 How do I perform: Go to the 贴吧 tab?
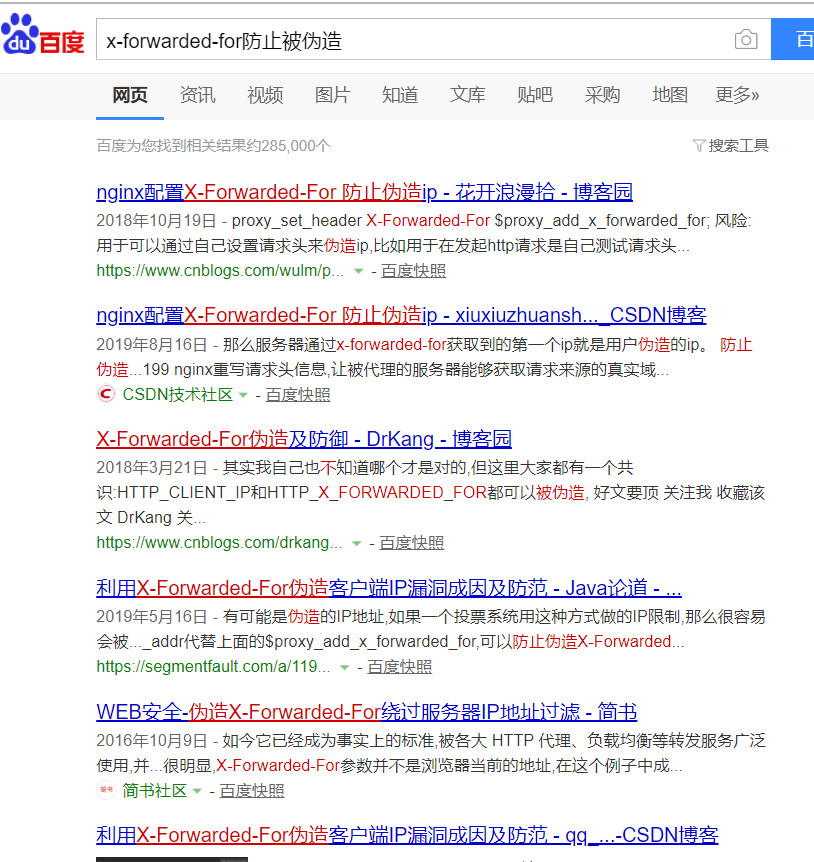click(x=535, y=95)
